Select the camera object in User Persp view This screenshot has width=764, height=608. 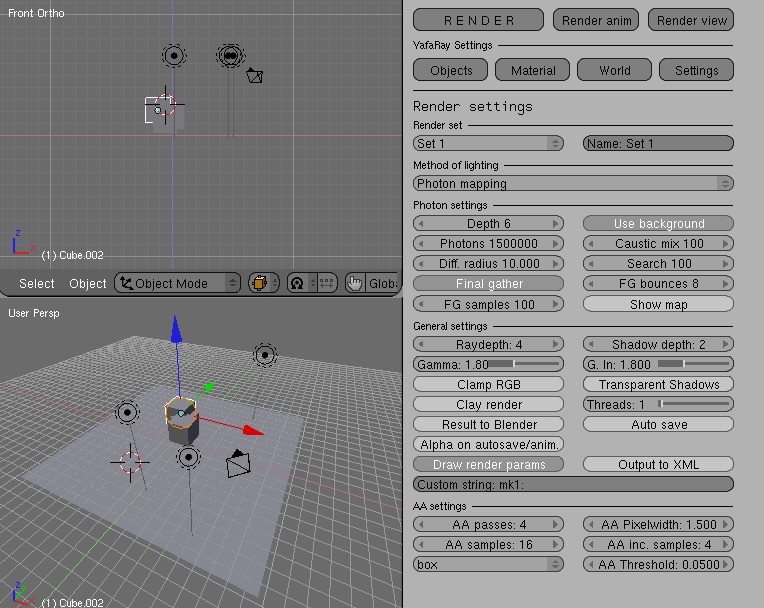(239, 464)
